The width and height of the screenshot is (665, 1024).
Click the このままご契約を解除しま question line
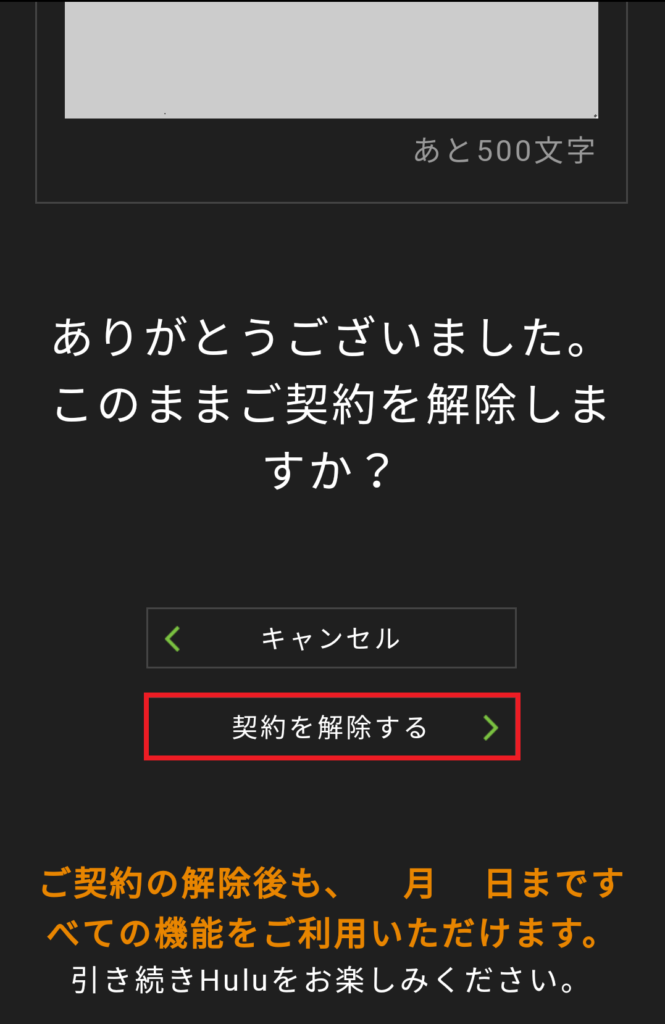coord(331,404)
